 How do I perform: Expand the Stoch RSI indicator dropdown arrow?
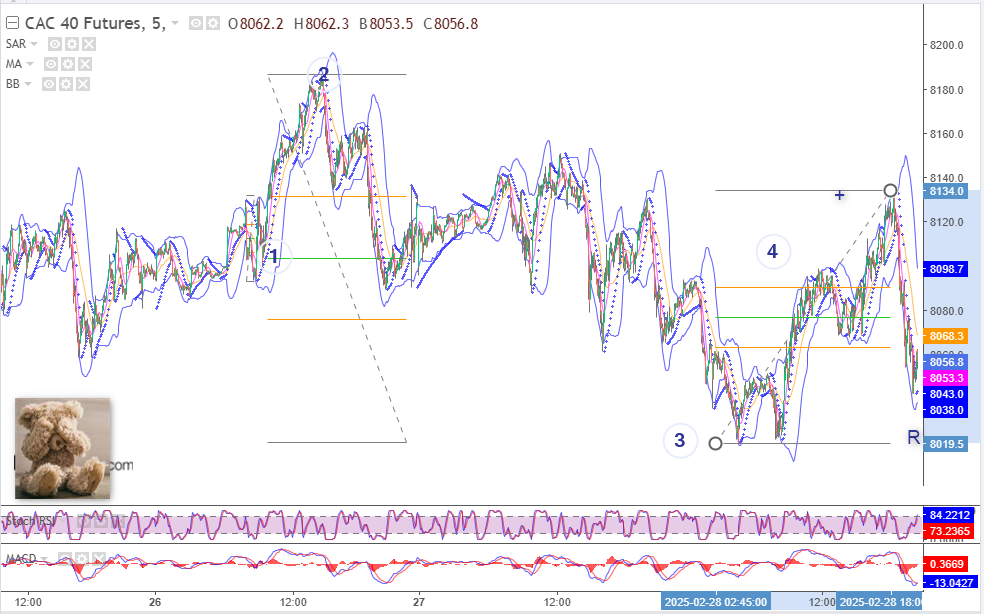click(64, 521)
